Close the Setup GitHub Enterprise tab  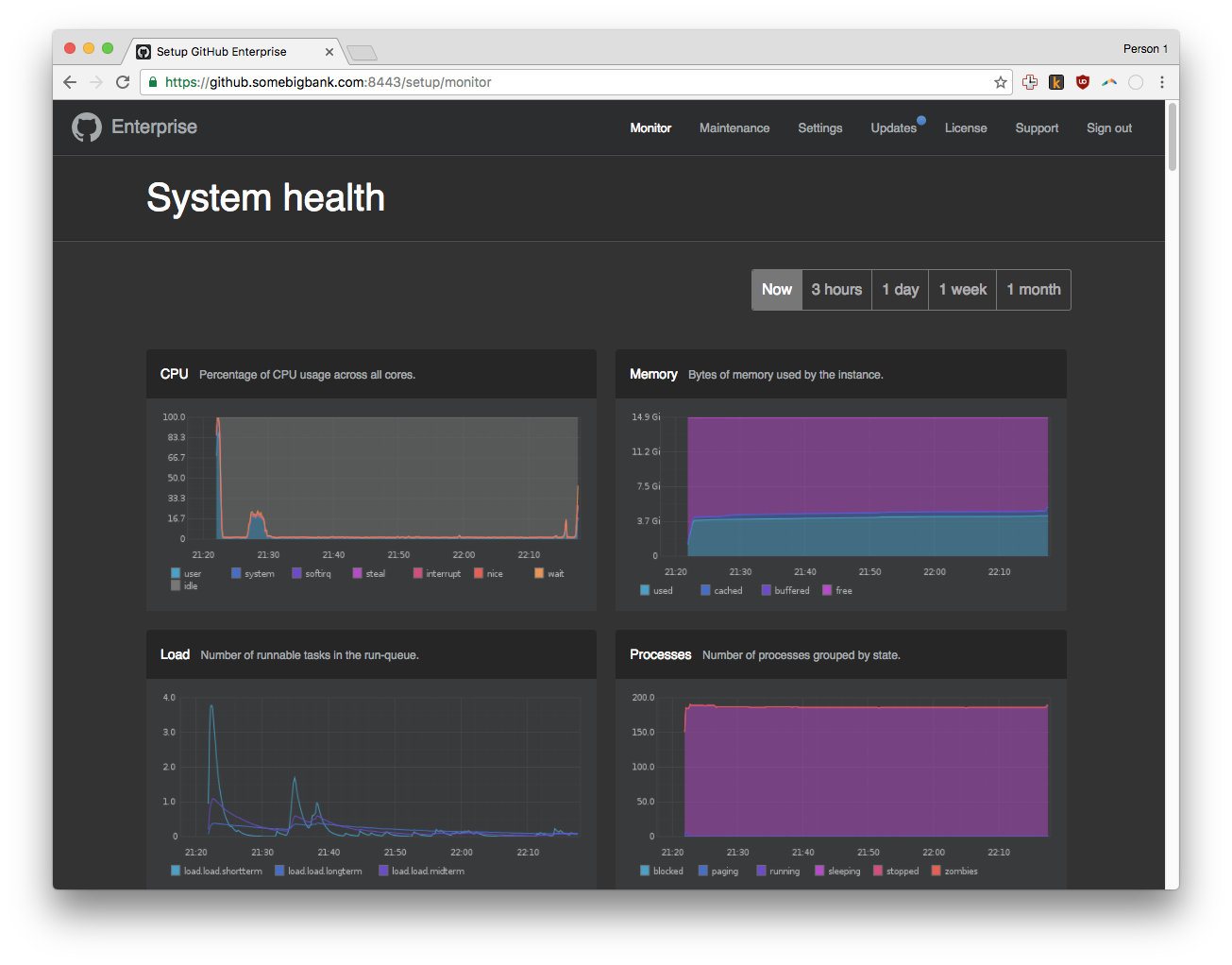329,52
